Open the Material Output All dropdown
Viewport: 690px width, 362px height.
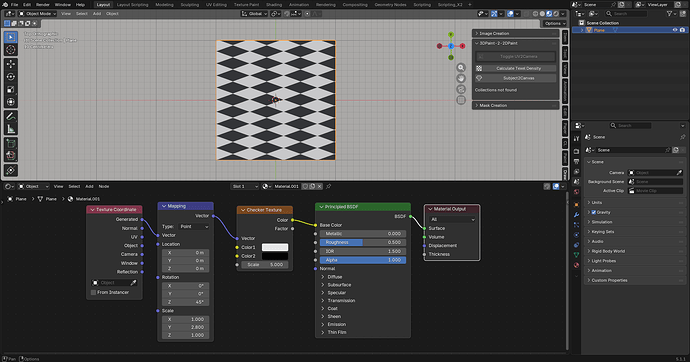coord(452,219)
